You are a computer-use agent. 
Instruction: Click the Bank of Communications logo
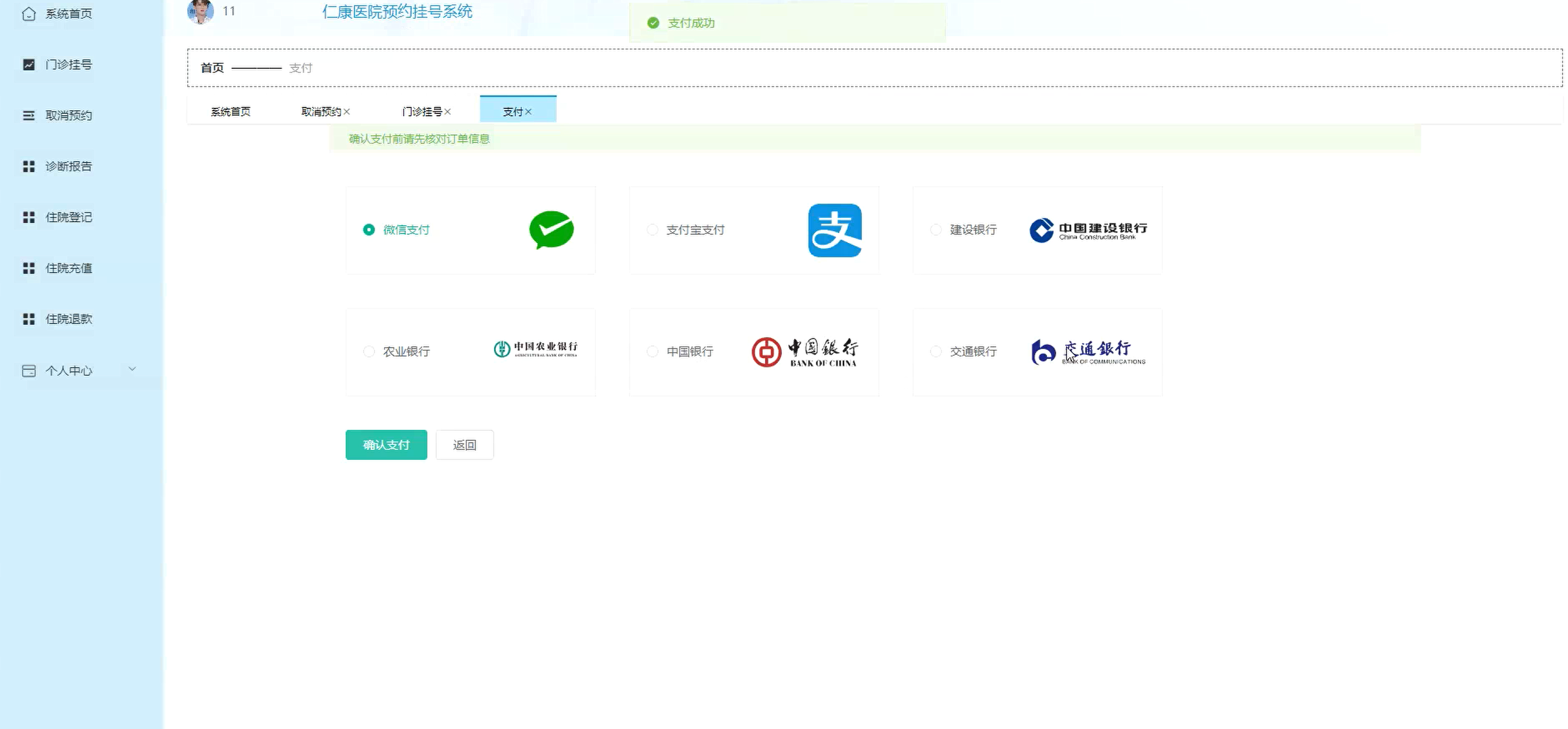coord(1088,352)
